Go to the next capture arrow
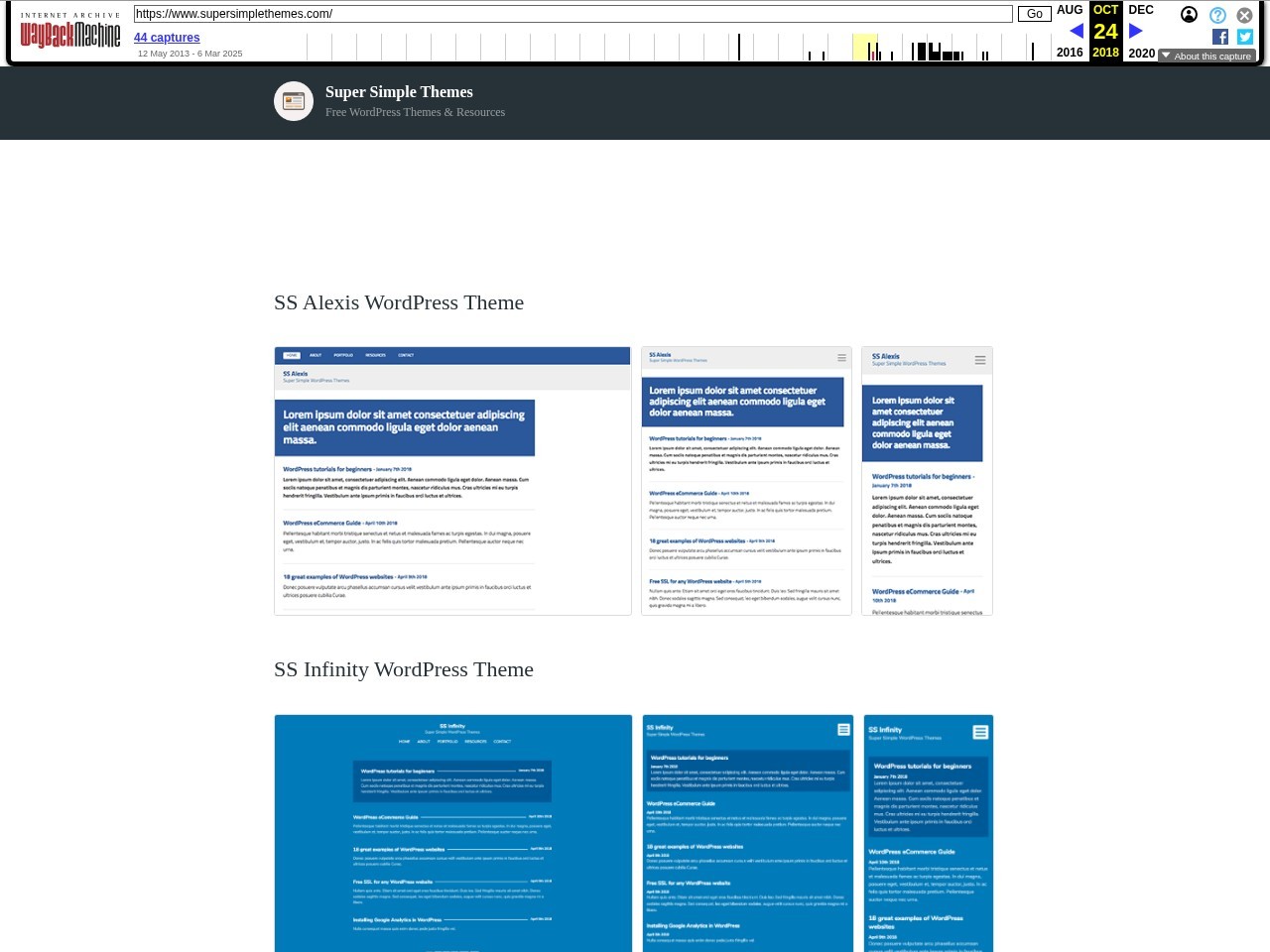Image resolution: width=1270 pixels, height=952 pixels. tap(1136, 31)
